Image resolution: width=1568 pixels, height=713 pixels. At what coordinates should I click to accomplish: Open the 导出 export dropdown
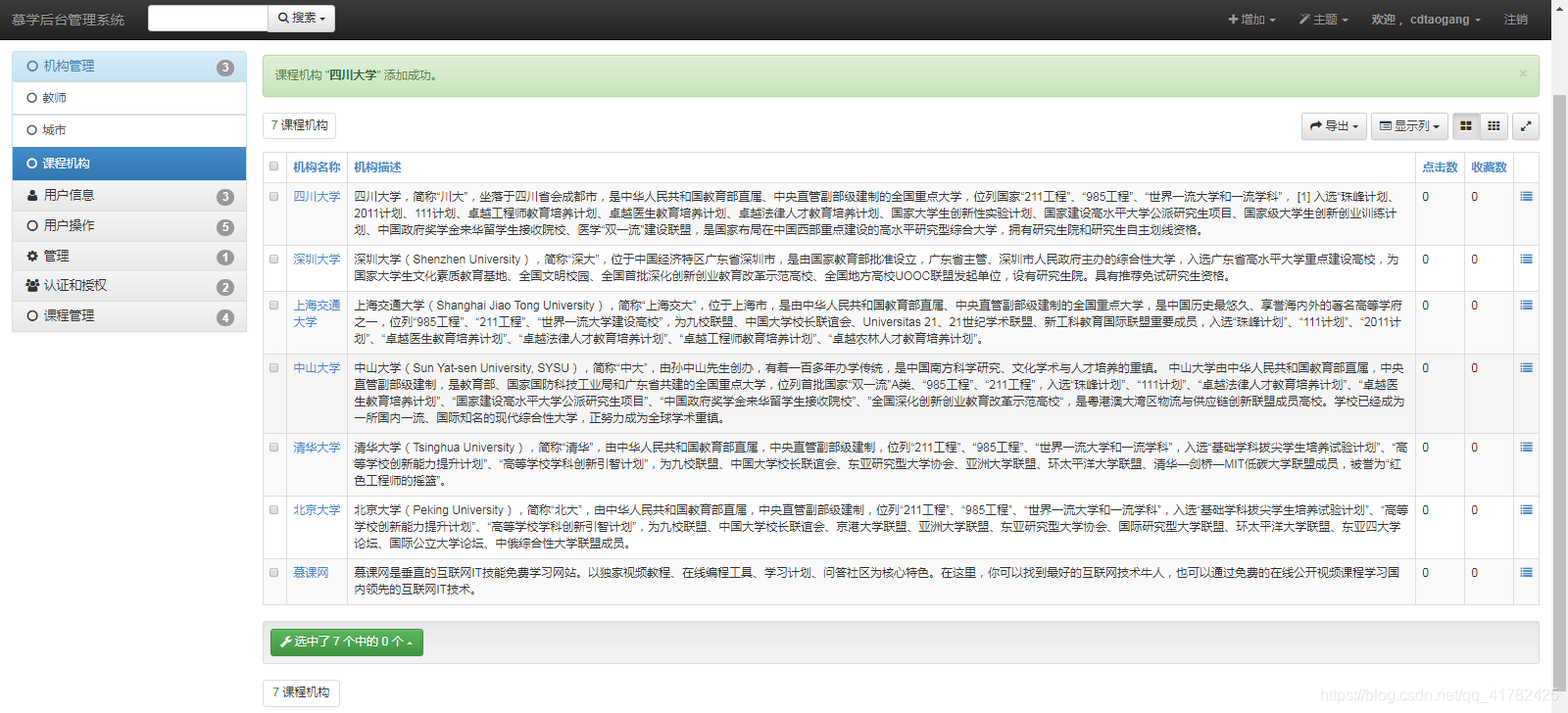click(1334, 126)
